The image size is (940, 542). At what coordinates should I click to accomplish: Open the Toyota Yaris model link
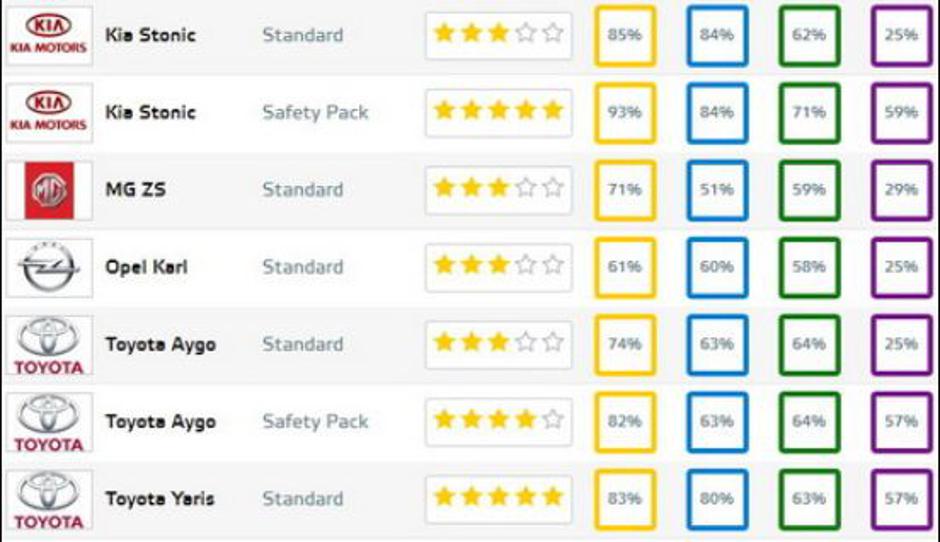coord(160,499)
